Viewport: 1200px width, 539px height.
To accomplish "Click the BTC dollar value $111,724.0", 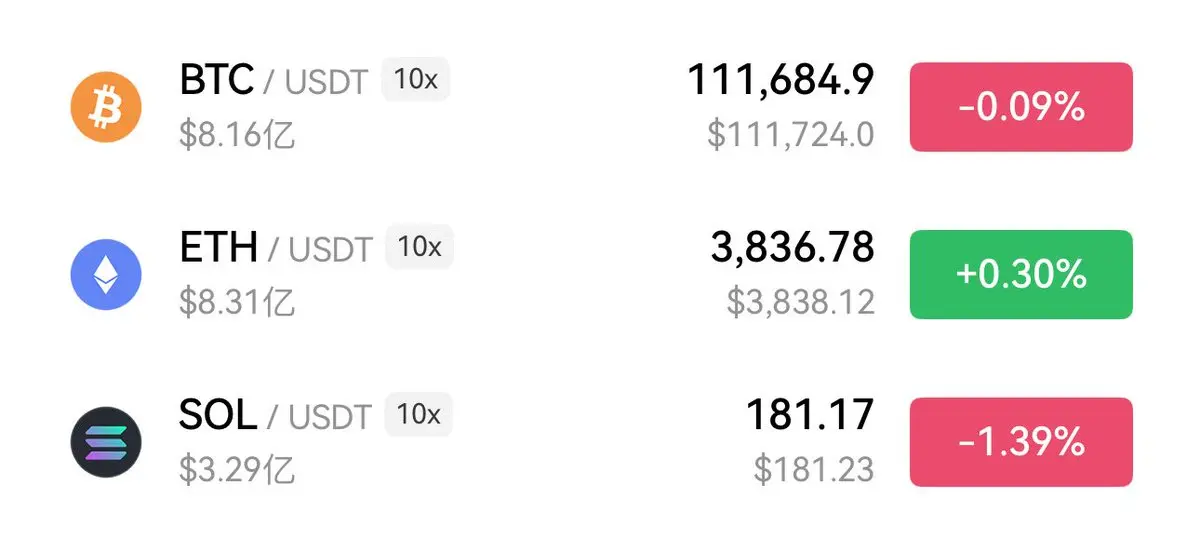I will point(791,134).
